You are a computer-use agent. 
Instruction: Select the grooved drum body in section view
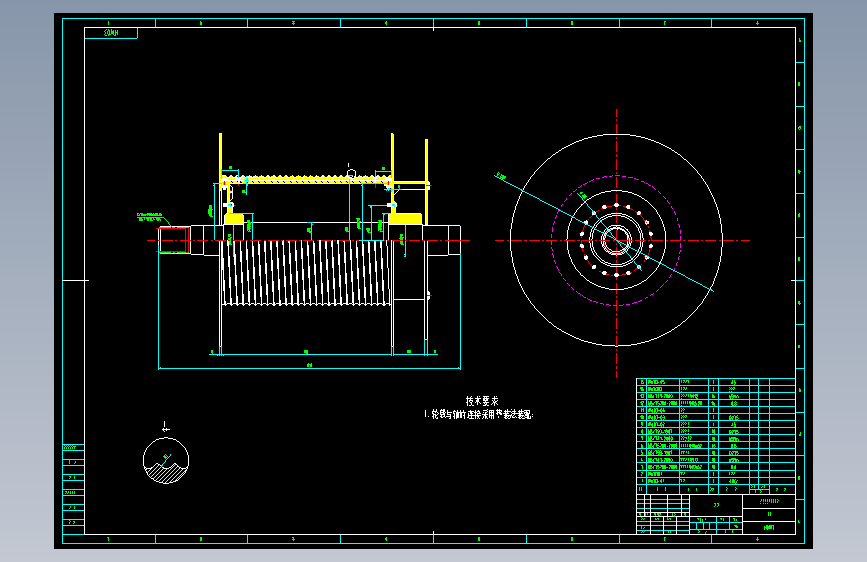306,272
